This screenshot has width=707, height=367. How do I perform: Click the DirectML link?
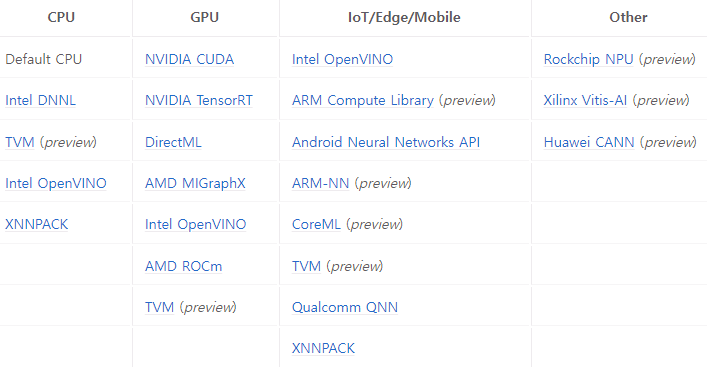click(x=173, y=142)
